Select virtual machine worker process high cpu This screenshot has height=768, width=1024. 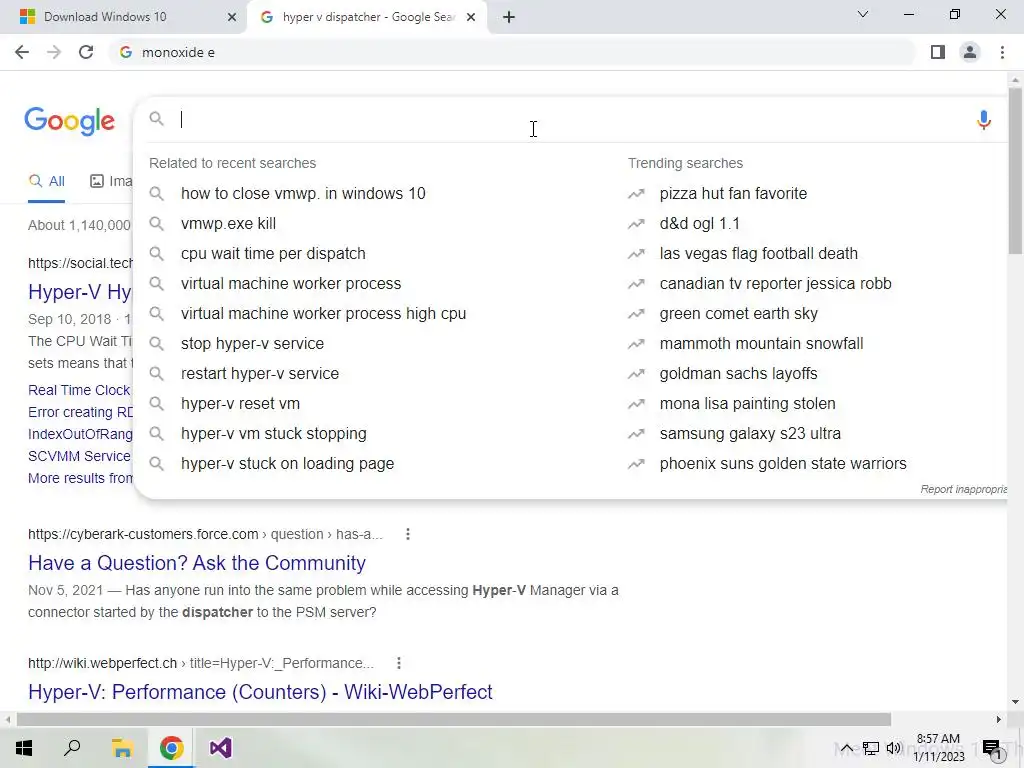(x=323, y=313)
